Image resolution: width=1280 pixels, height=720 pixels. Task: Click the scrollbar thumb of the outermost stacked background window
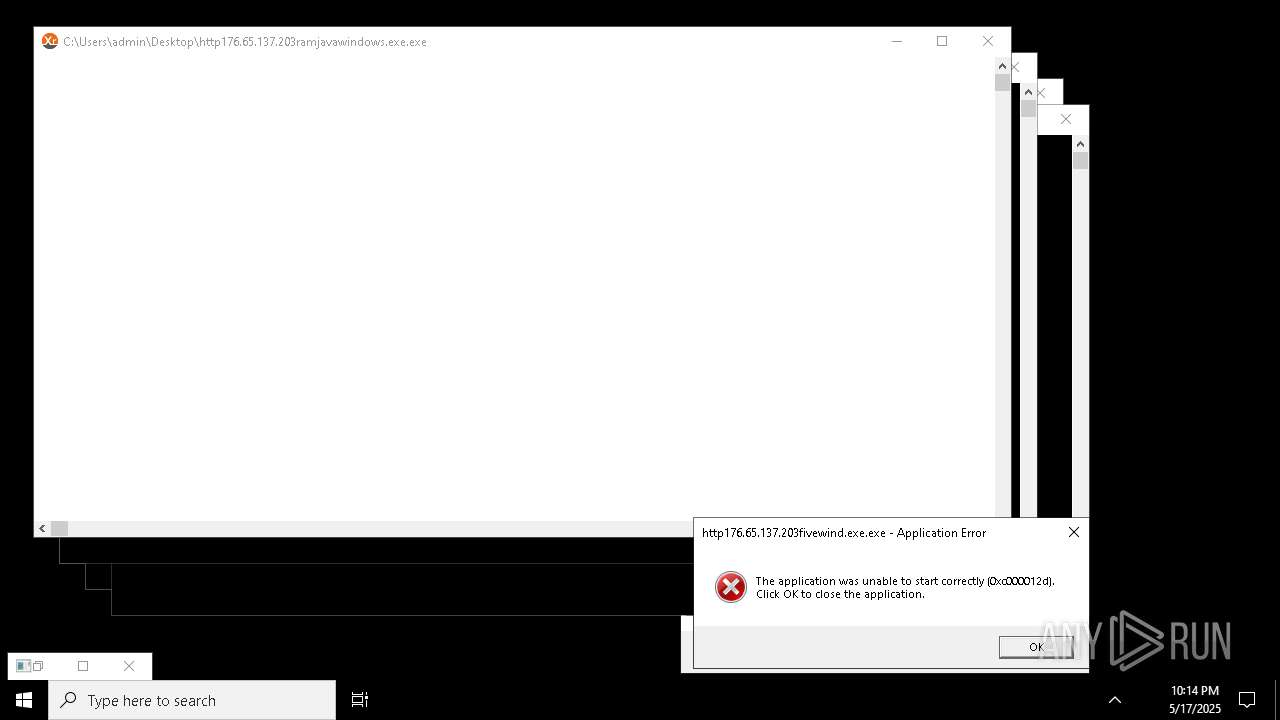[1080, 161]
